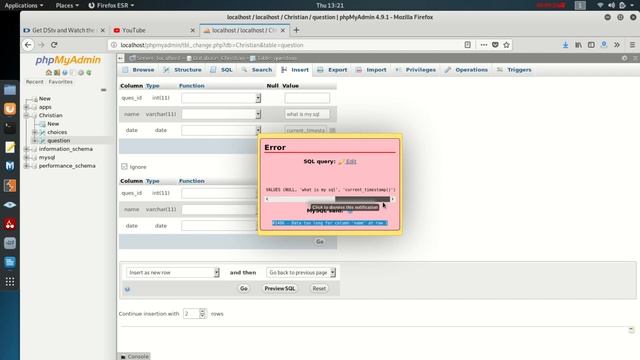Collapse all tree items with the minus icon

tap(104, 90)
